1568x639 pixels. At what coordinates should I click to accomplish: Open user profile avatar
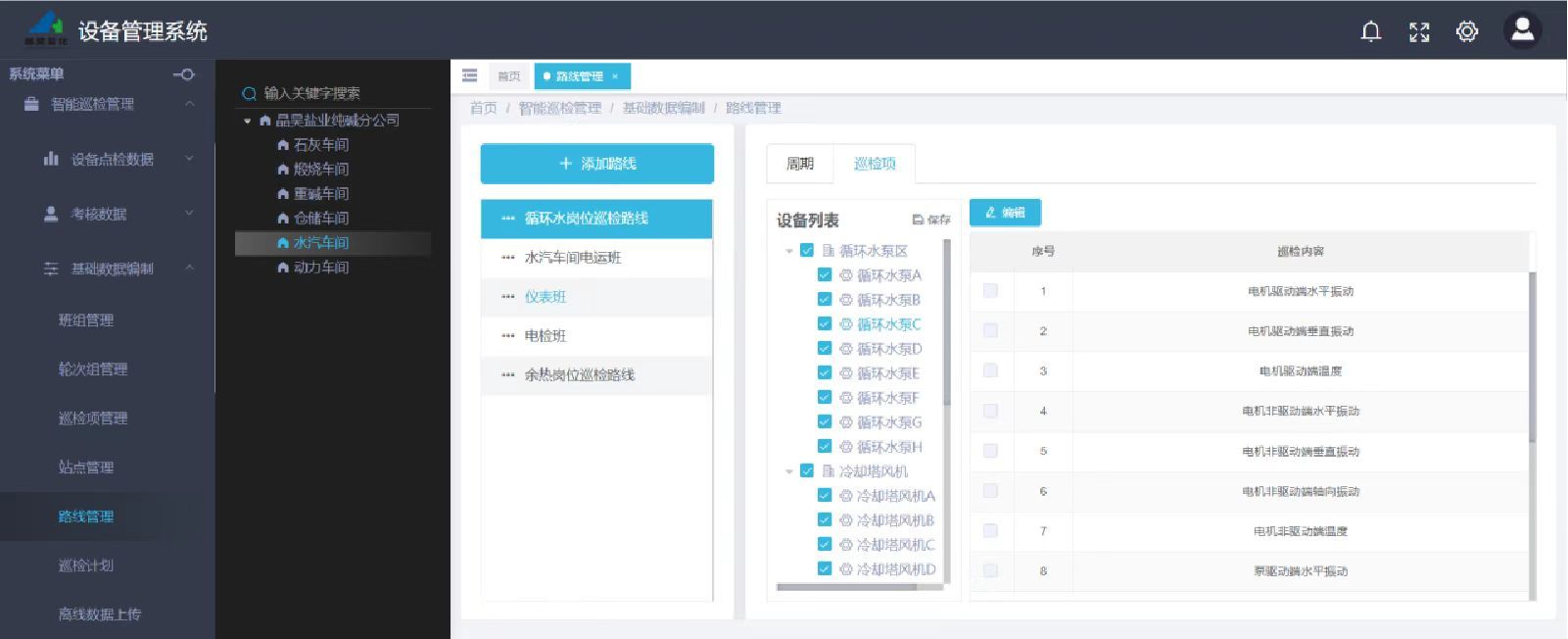pos(1522,30)
